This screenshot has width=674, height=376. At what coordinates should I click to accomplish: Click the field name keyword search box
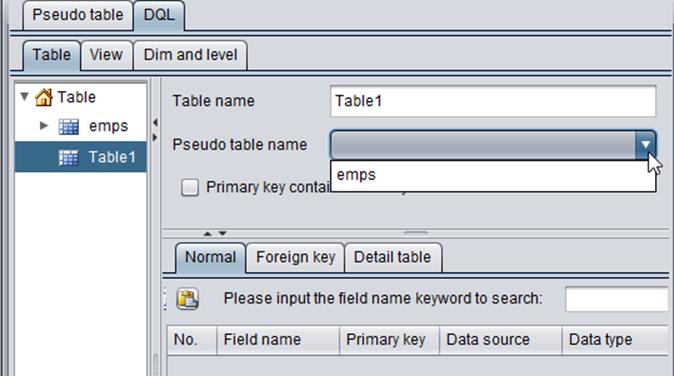coord(617,299)
